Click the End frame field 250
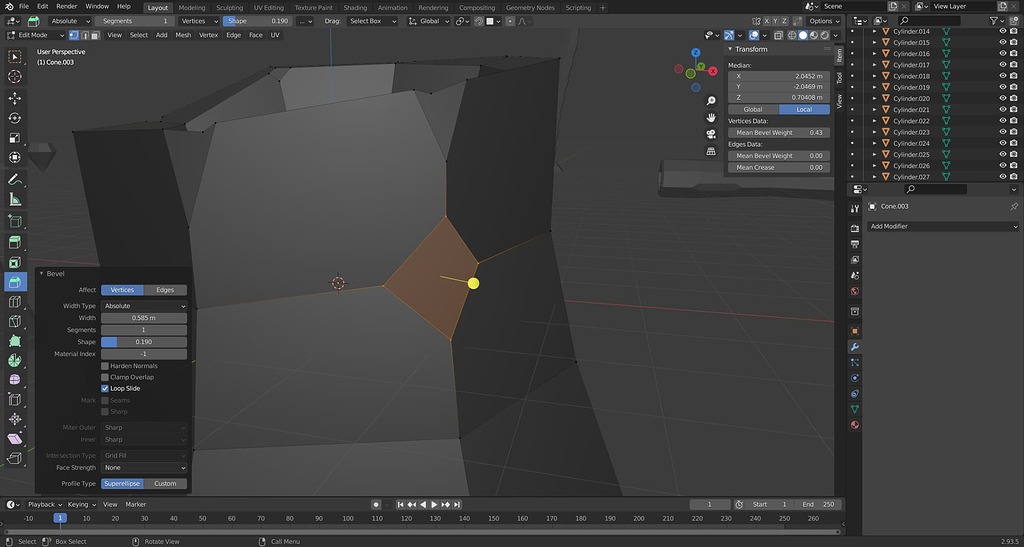The height and width of the screenshot is (547, 1024). (820, 505)
